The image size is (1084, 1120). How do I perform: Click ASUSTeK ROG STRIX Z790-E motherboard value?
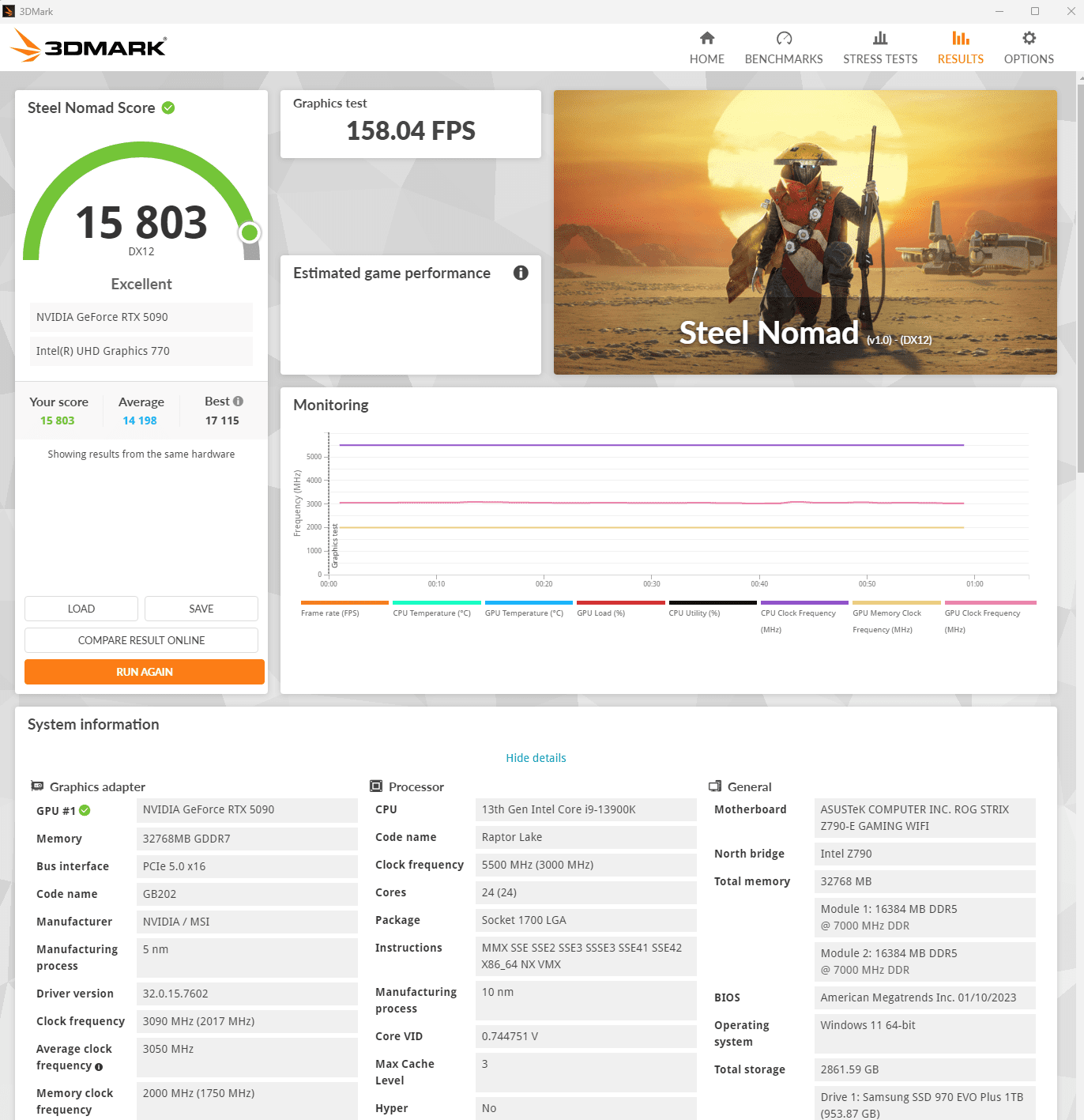pyautogui.click(x=925, y=818)
